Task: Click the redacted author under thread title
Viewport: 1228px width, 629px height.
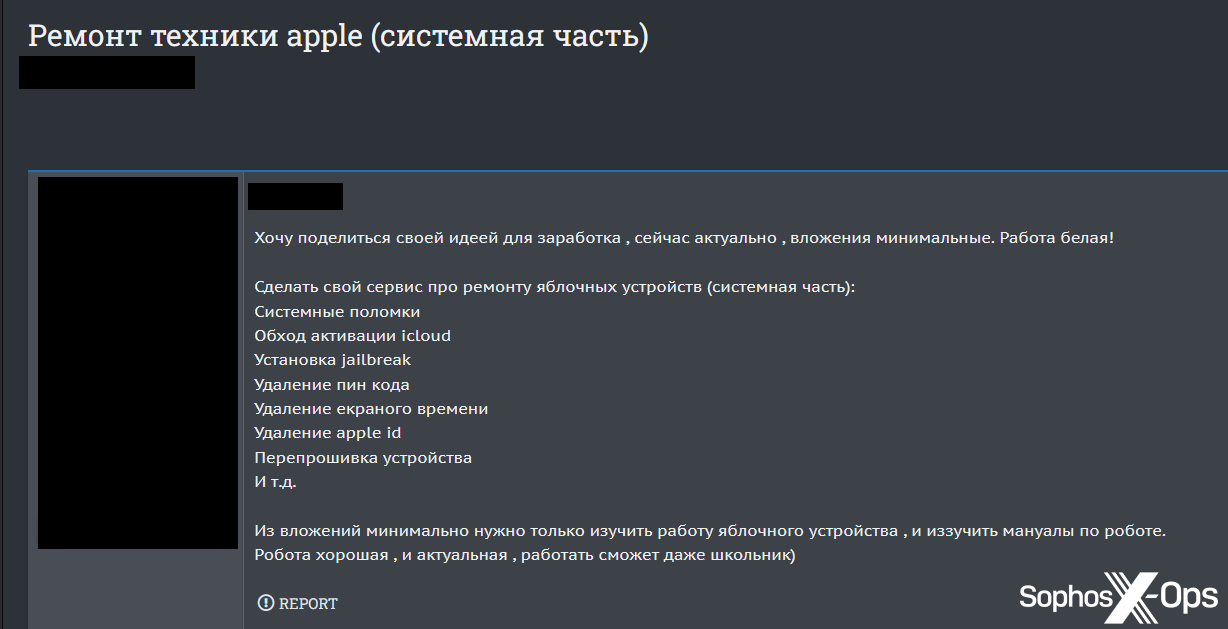Action: [x=107, y=73]
